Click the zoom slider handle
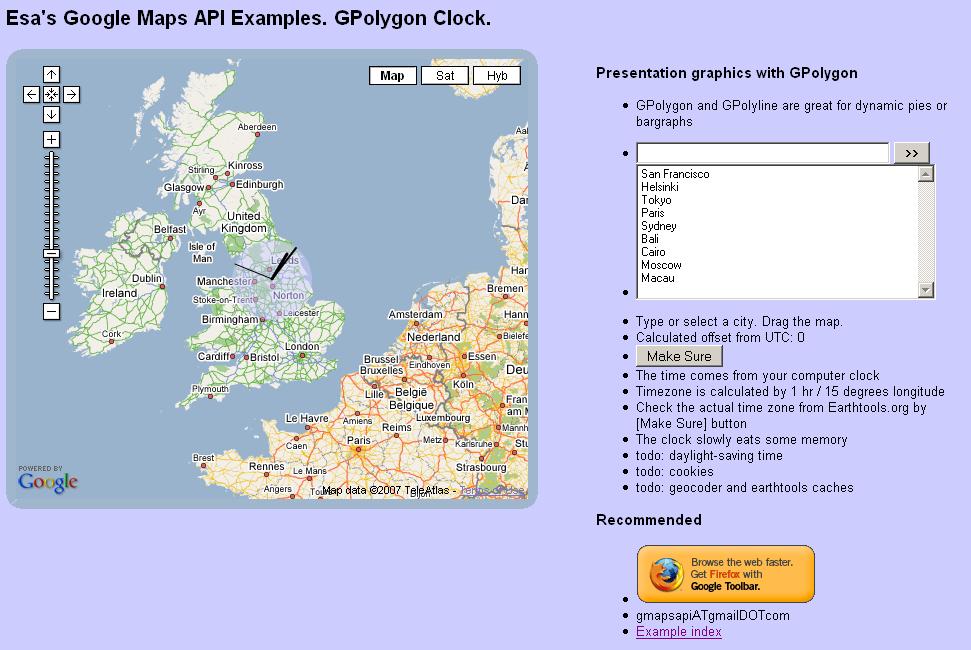Viewport: 971px width, 650px height. 51,253
